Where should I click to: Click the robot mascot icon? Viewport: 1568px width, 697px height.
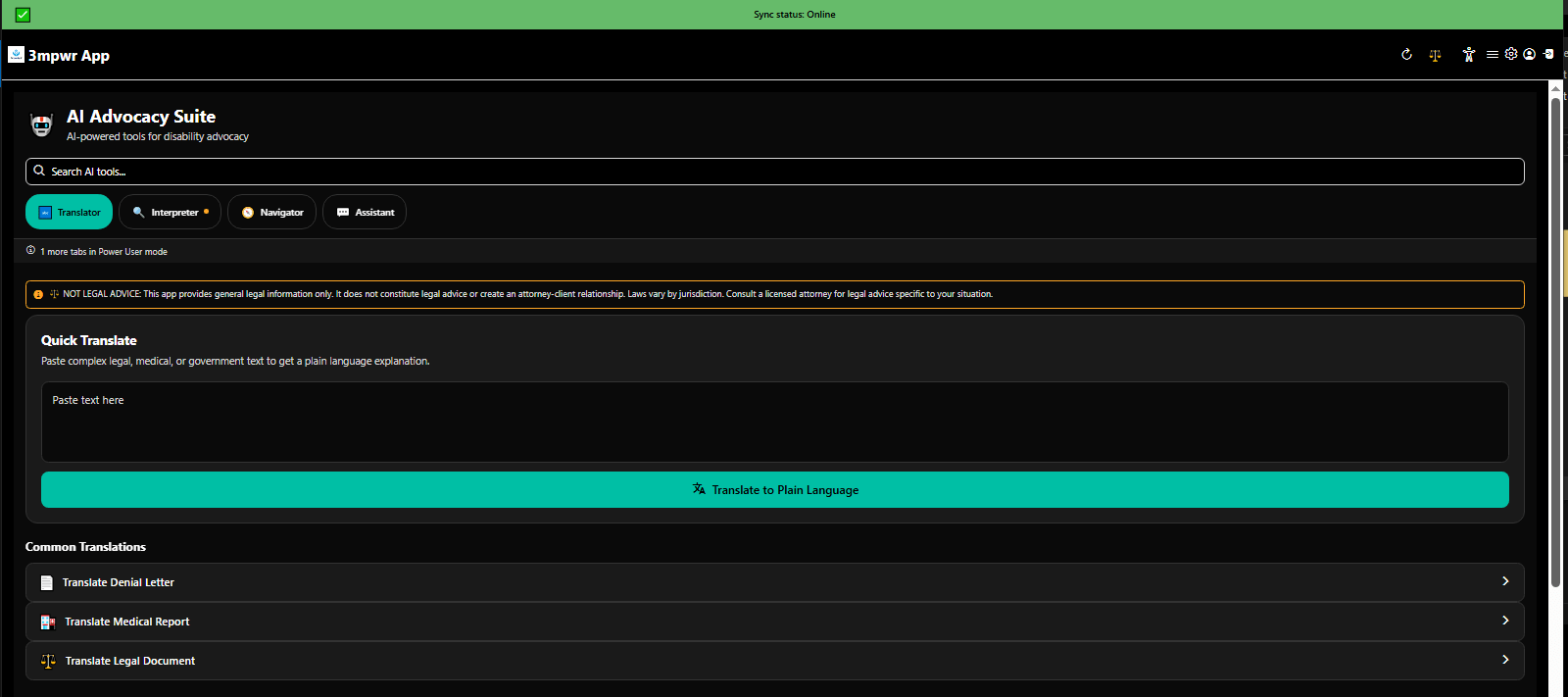click(41, 124)
